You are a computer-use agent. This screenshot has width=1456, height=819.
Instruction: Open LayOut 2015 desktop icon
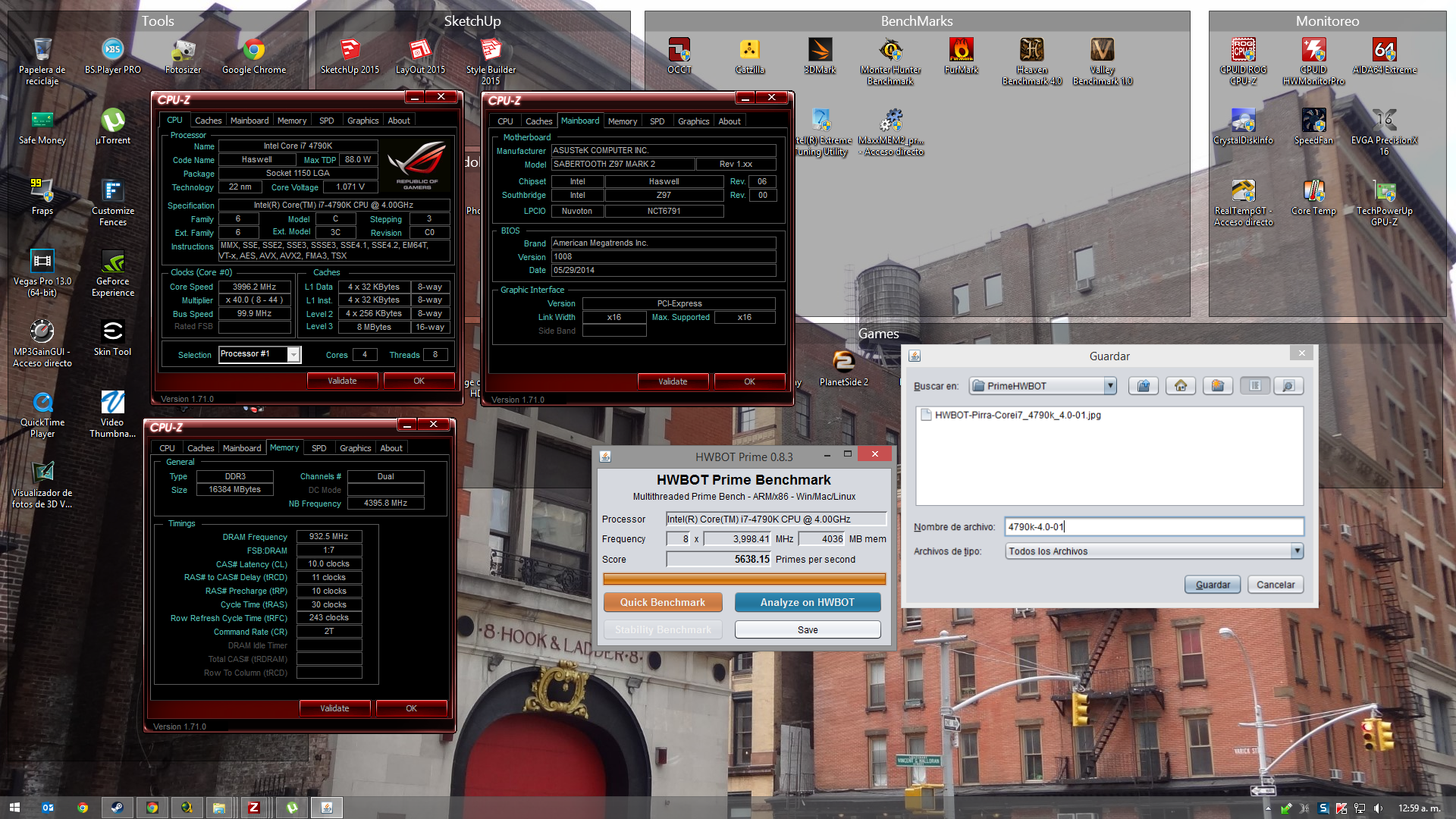[x=420, y=57]
